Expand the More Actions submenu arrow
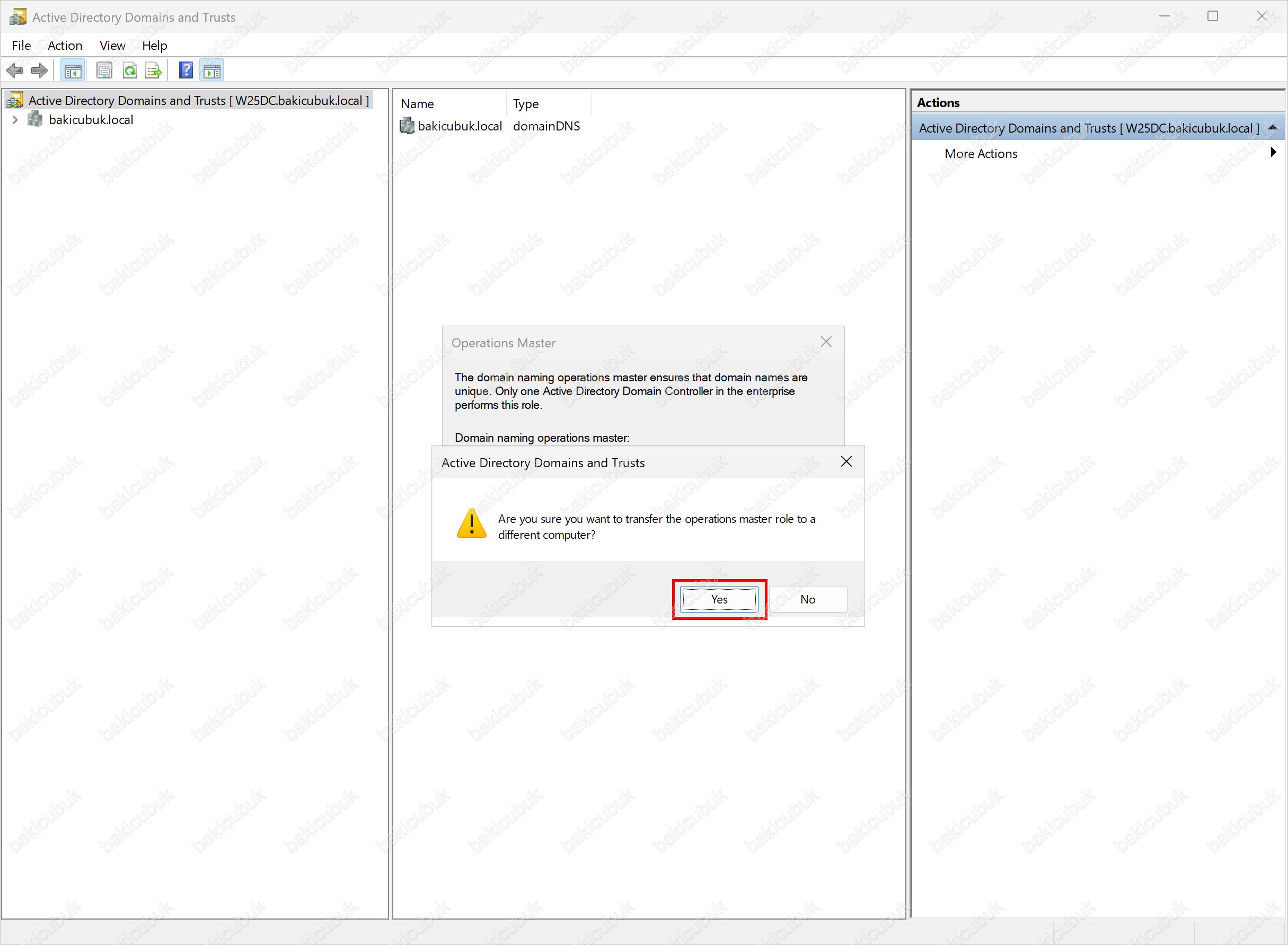Image resolution: width=1288 pixels, height=945 pixels. (1273, 153)
